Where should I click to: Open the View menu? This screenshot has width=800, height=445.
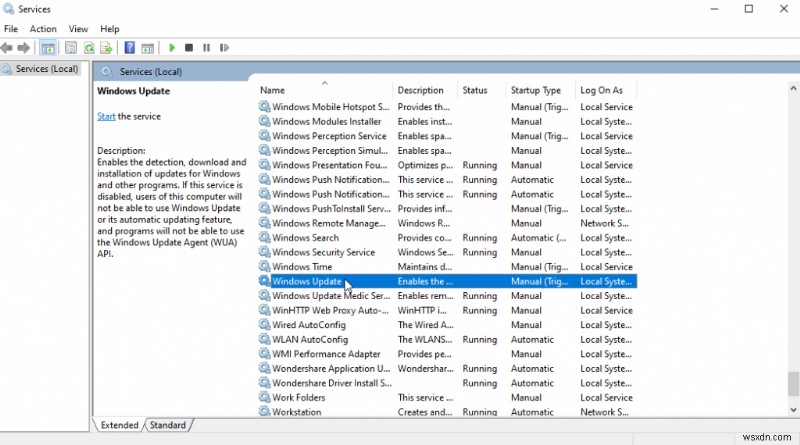tap(79, 29)
